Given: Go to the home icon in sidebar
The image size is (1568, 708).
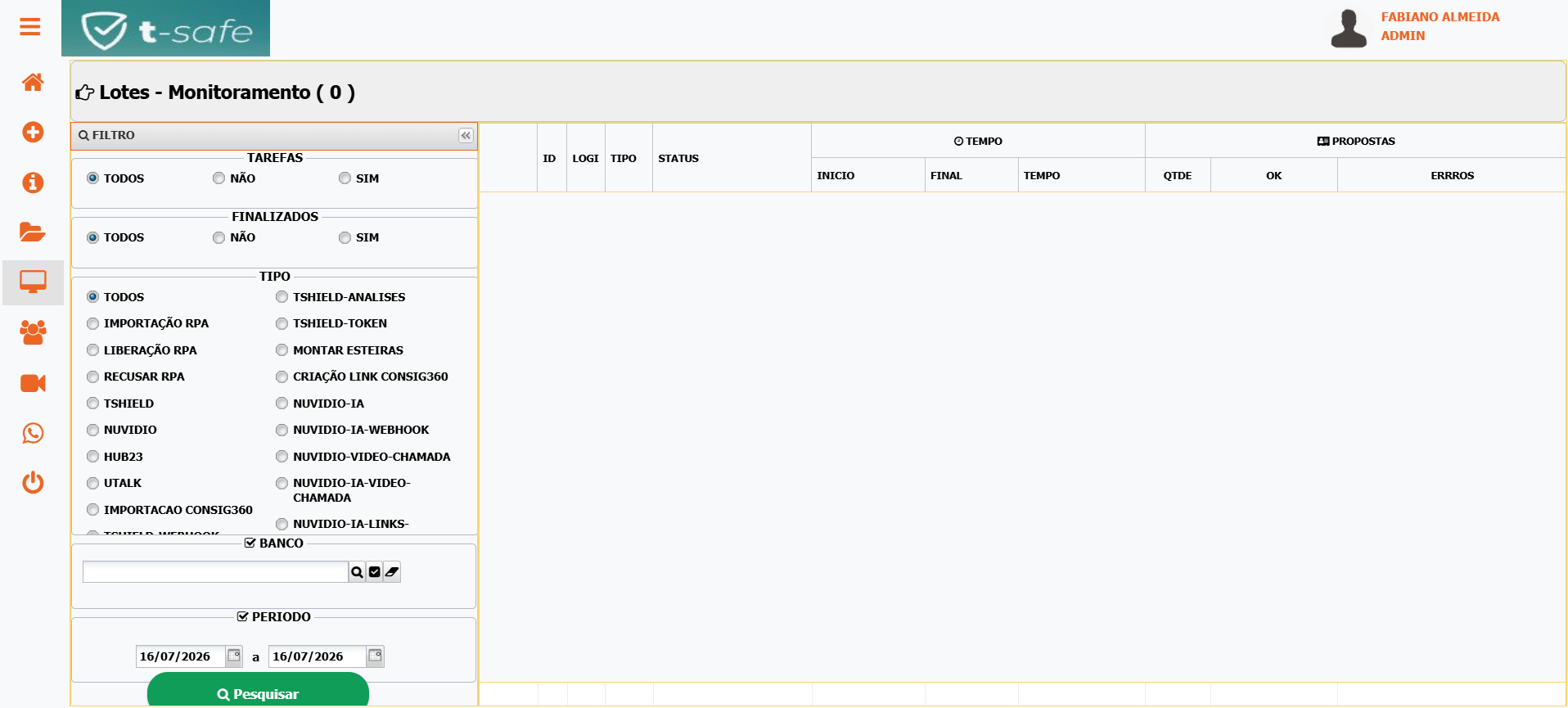Looking at the screenshot, I should point(33,82).
